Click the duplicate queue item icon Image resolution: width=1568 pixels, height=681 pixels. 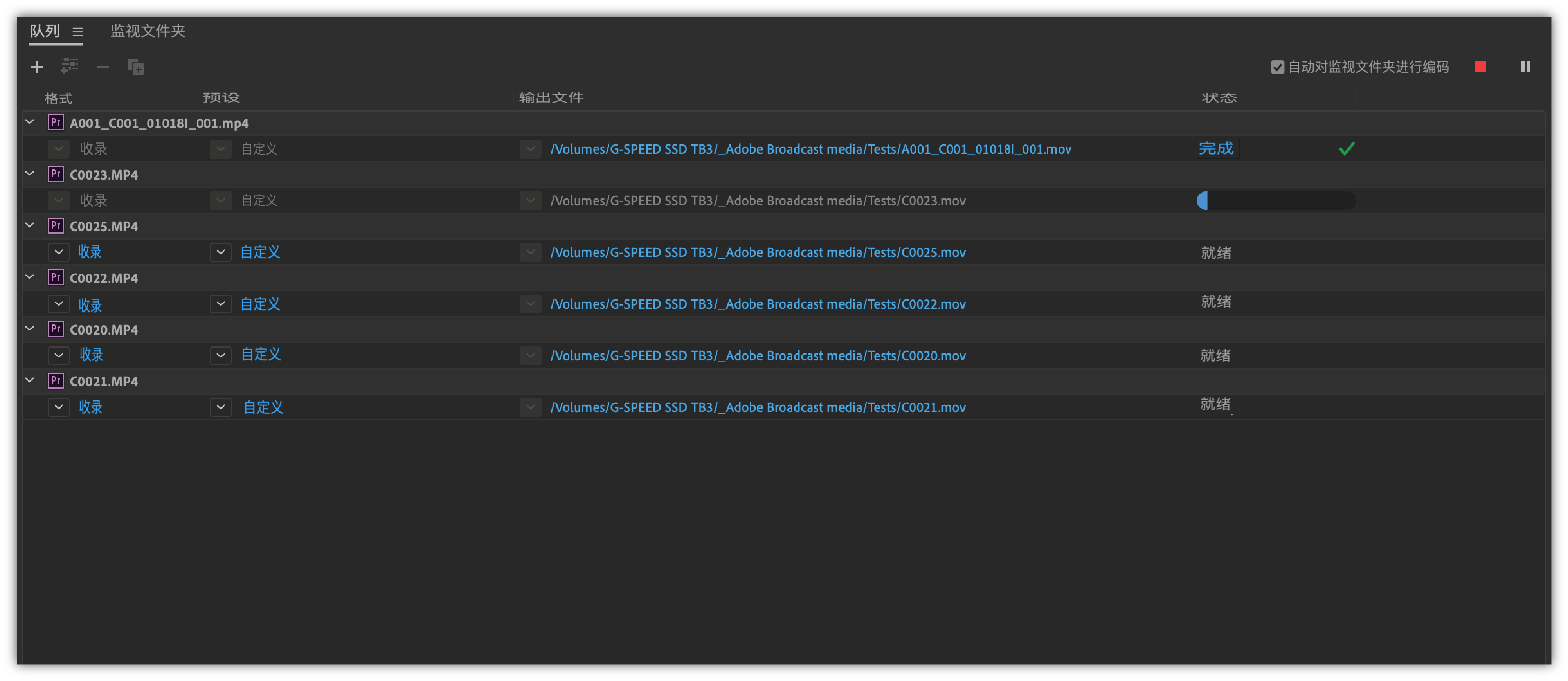[x=136, y=67]
